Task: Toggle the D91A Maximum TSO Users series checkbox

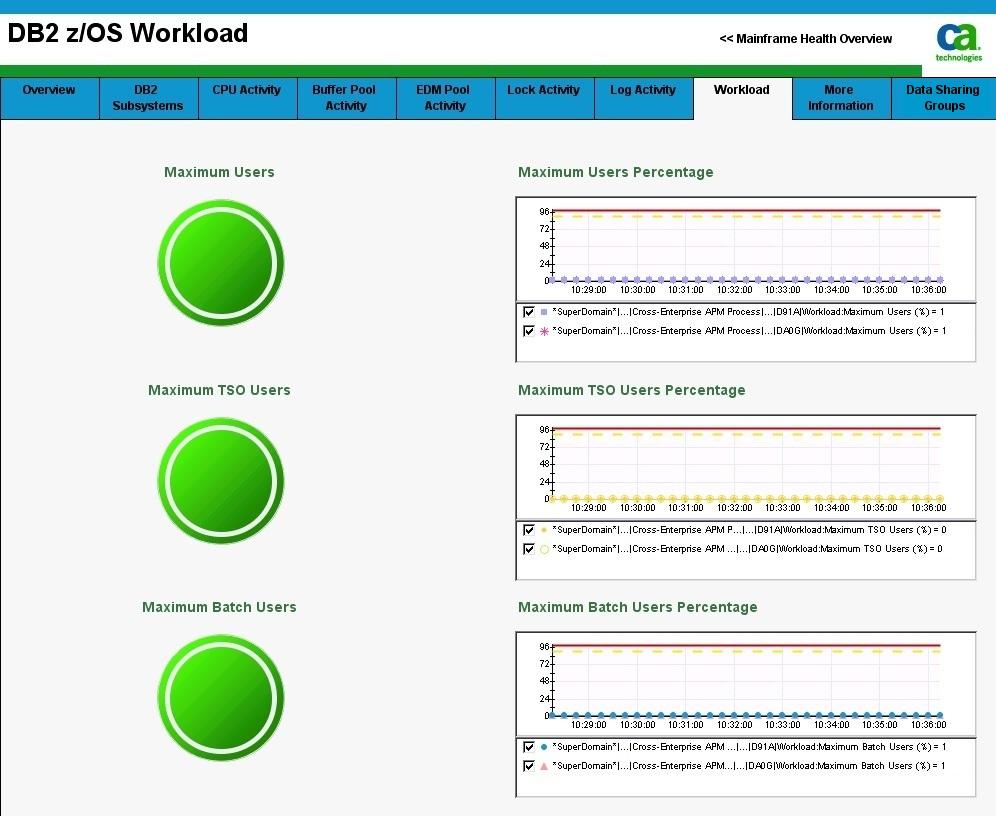Action: (x=528, y=530)
